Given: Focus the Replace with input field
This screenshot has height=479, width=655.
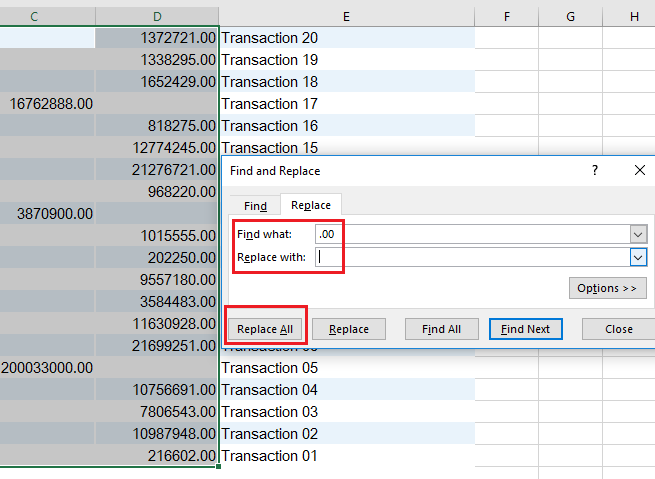Looking at the screenshot, I should [470, 257].
